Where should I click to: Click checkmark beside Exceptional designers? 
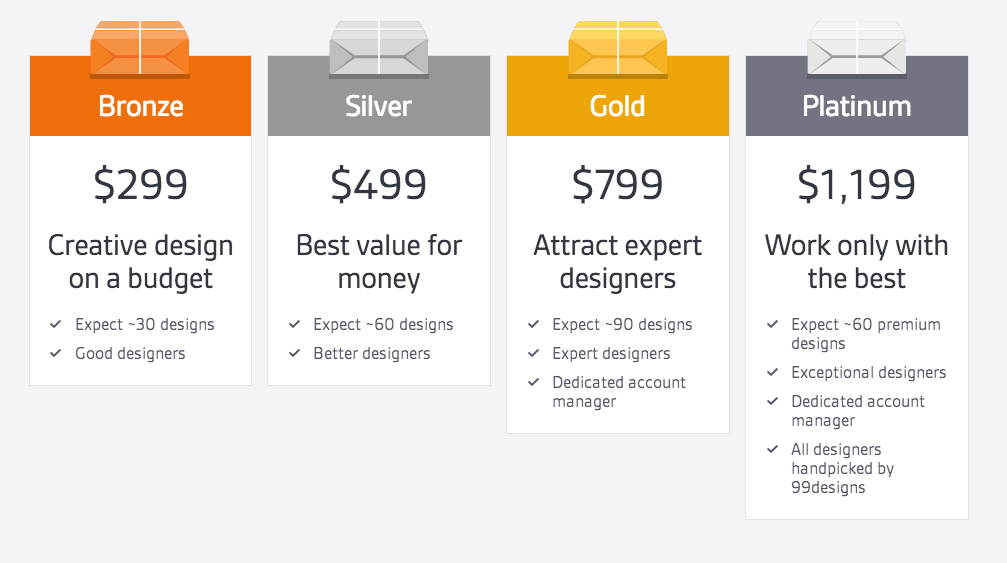tap(773, 372)
